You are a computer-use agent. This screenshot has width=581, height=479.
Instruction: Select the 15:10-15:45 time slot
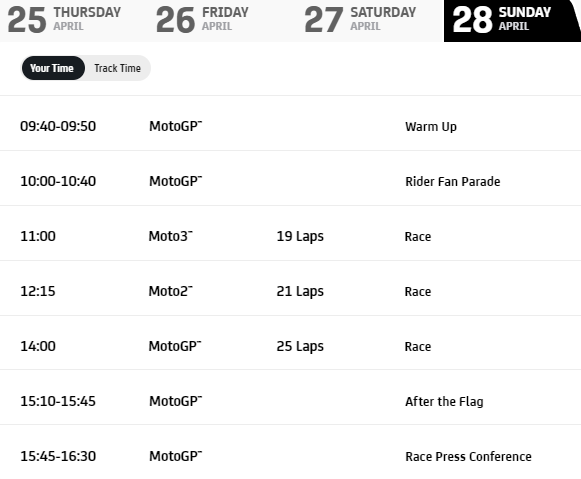click(x=58, y=401)
